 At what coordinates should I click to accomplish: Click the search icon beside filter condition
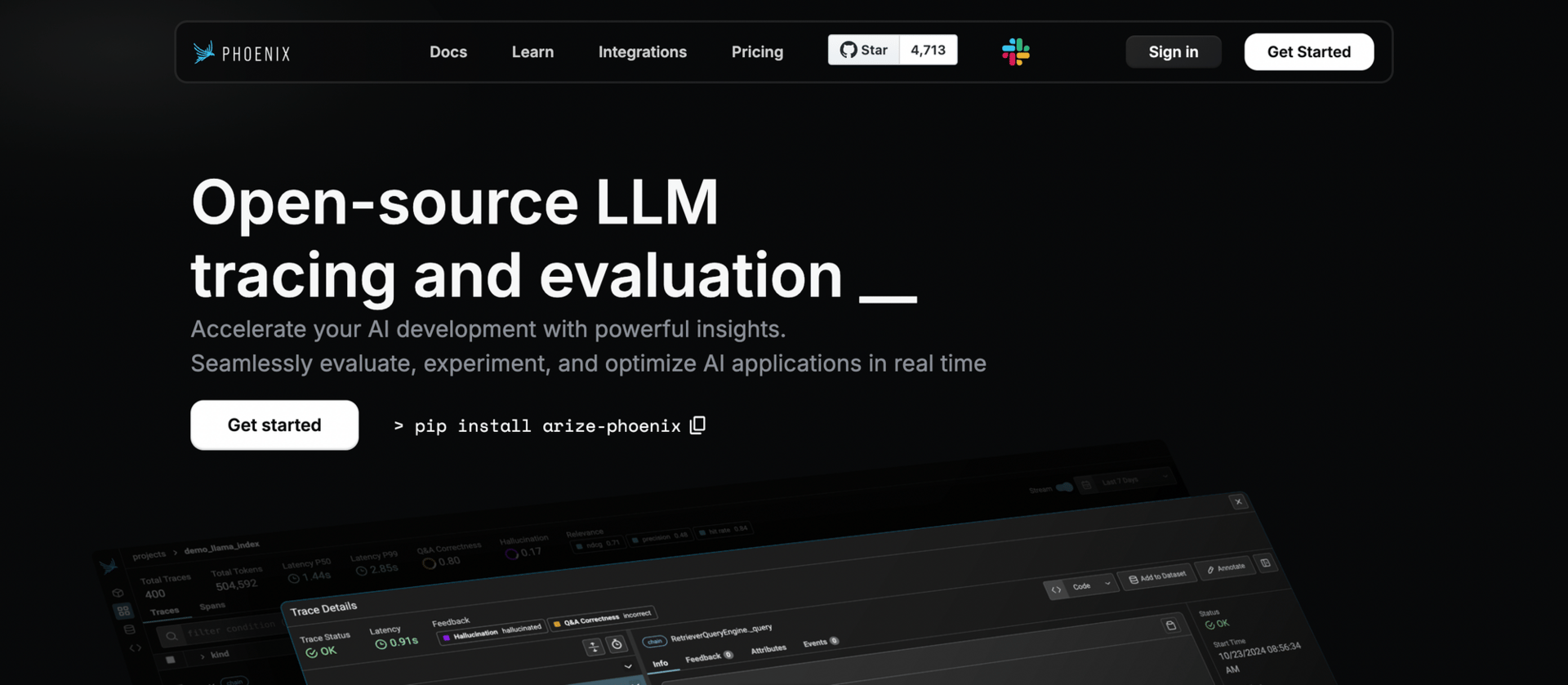pyautogui.click(x=171, y=635)
